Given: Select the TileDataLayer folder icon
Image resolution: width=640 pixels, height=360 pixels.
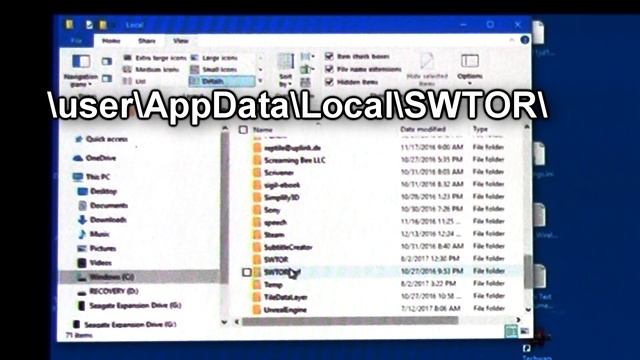Looking at the screenshot, I should pyautogui.click(x=257, y=297).
